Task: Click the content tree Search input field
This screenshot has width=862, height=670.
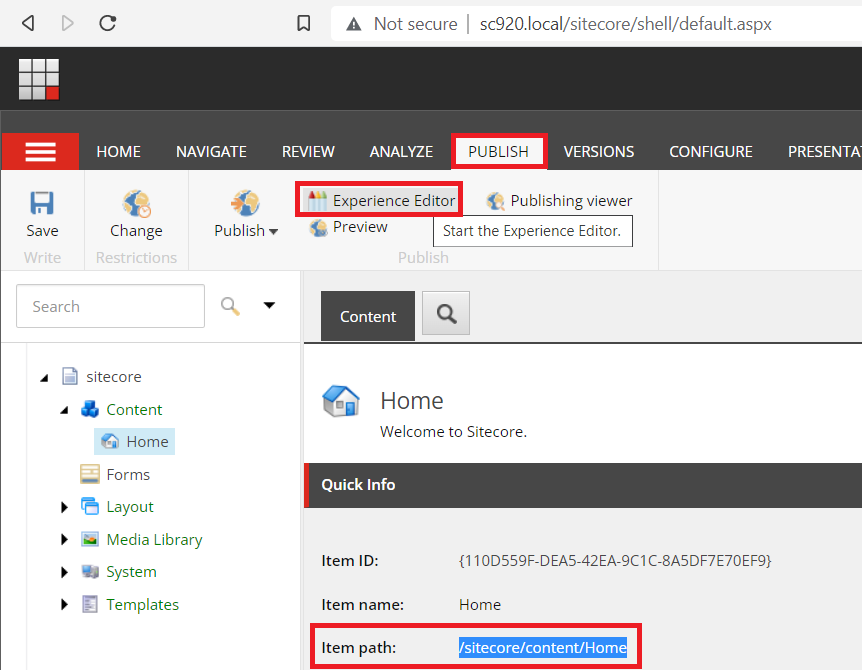Action: (110, 306)
